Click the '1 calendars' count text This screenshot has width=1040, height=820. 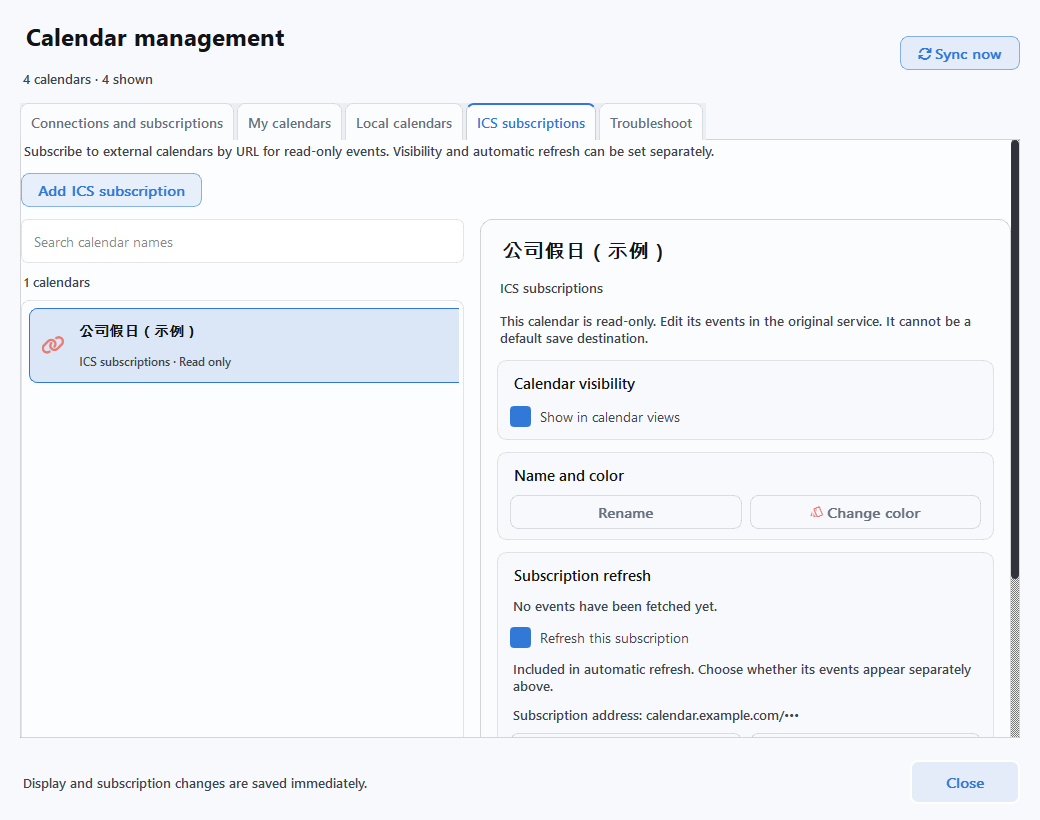tap(57, 283)
